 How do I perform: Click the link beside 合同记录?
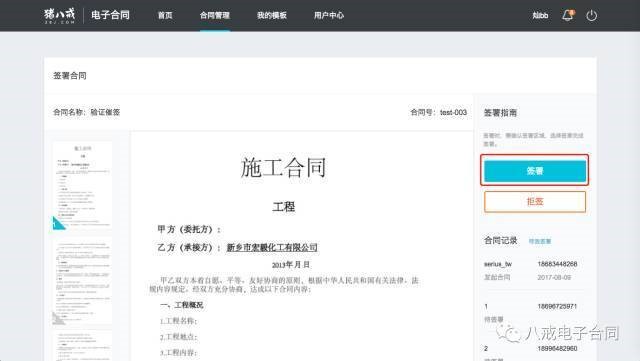[x=540, y=241]
